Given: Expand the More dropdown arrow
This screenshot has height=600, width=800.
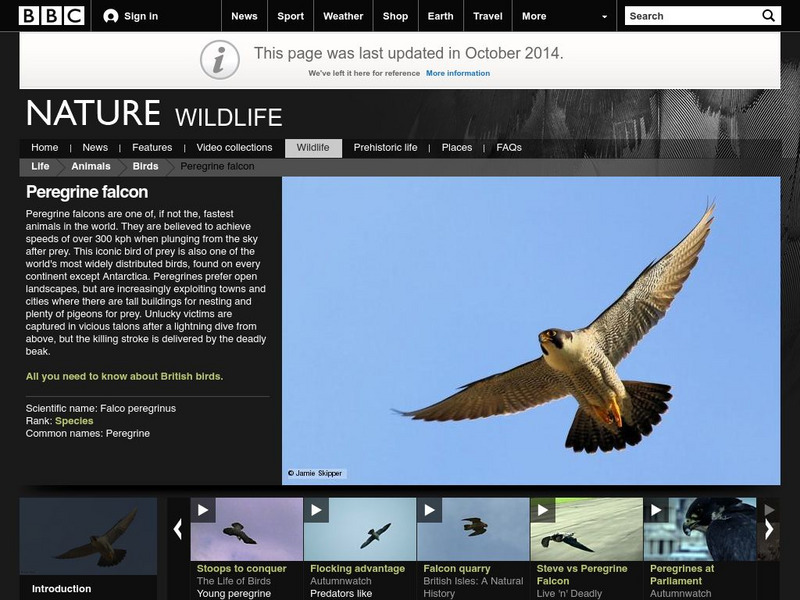Looking at the screenshot, I should tap(605, 16).
